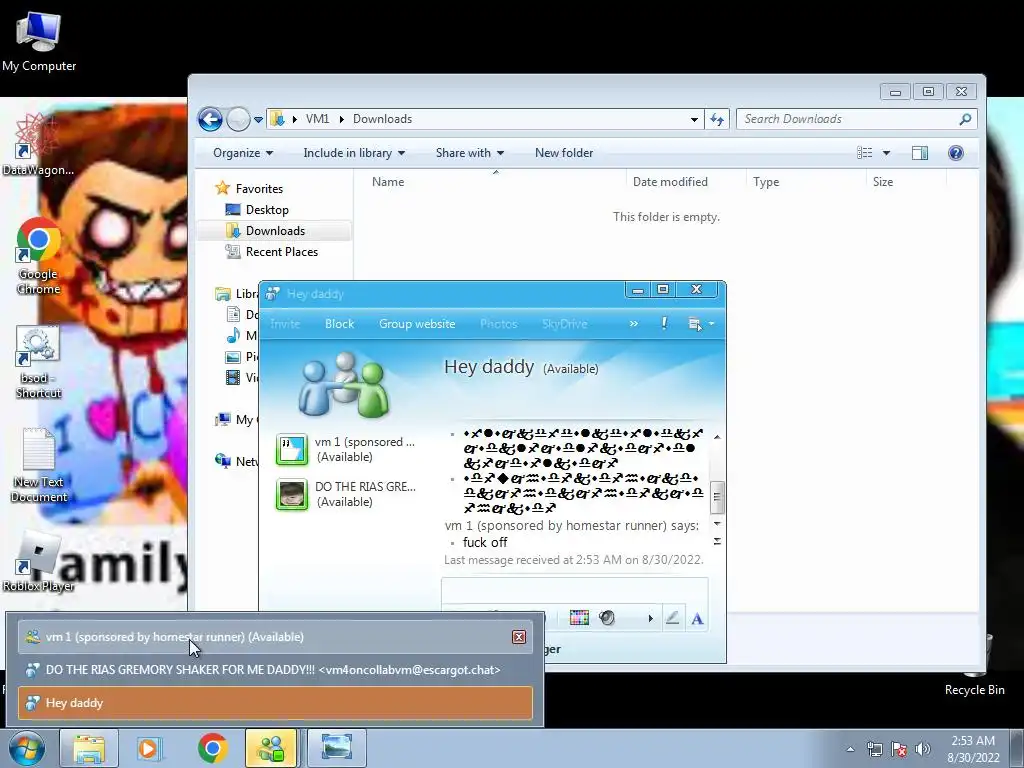Select the Google Chrome desktop shortcut
The width and height of the screenshot is (1024, 768).
pos(39,256)
